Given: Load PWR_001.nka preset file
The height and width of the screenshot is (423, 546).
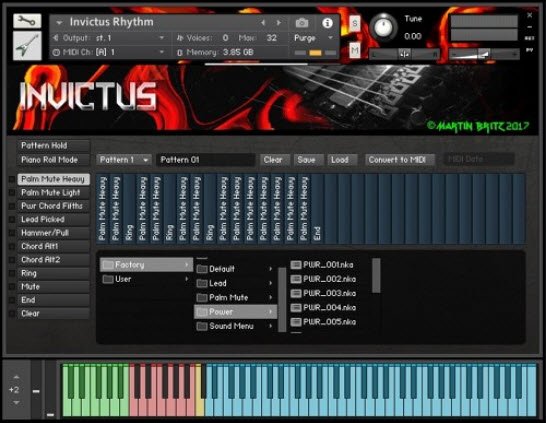Looking at the screenshot, I should (x=323, y=265).
